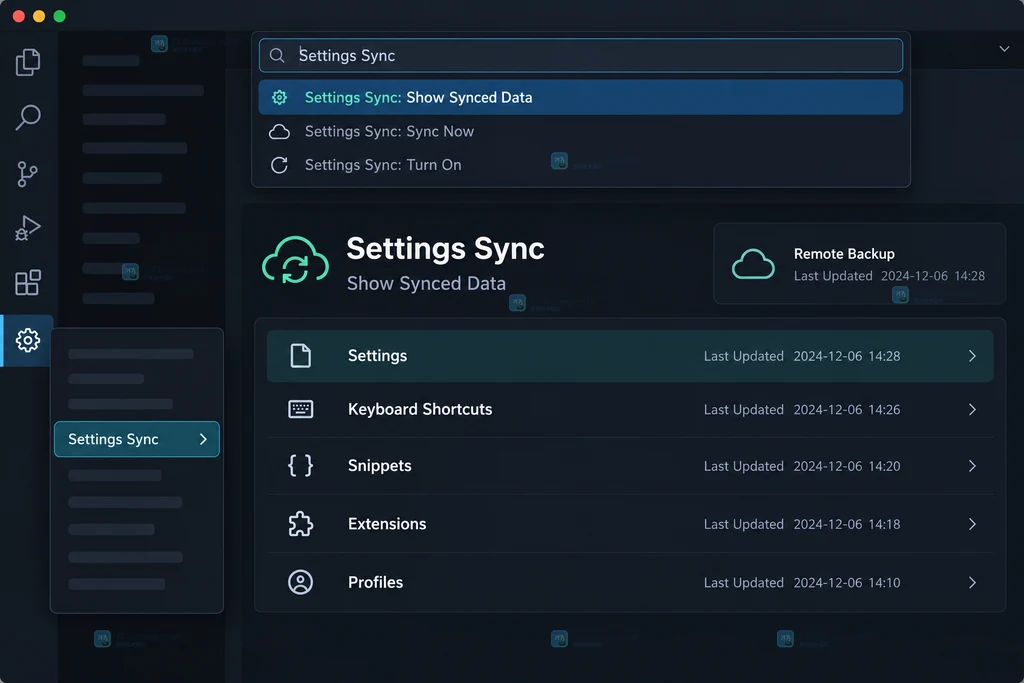Close the window with red button

pos(19,16)
